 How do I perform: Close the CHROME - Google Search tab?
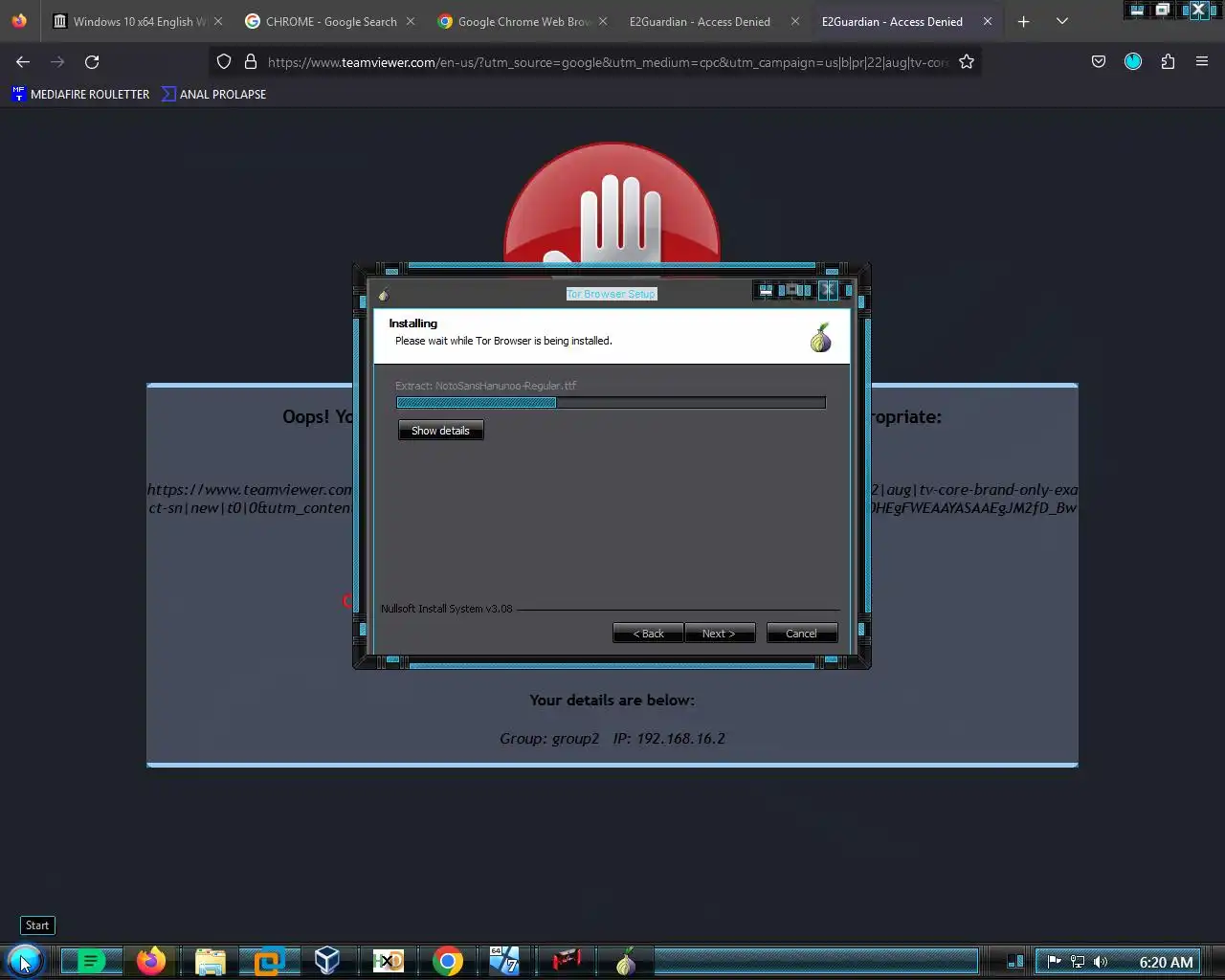411,21
